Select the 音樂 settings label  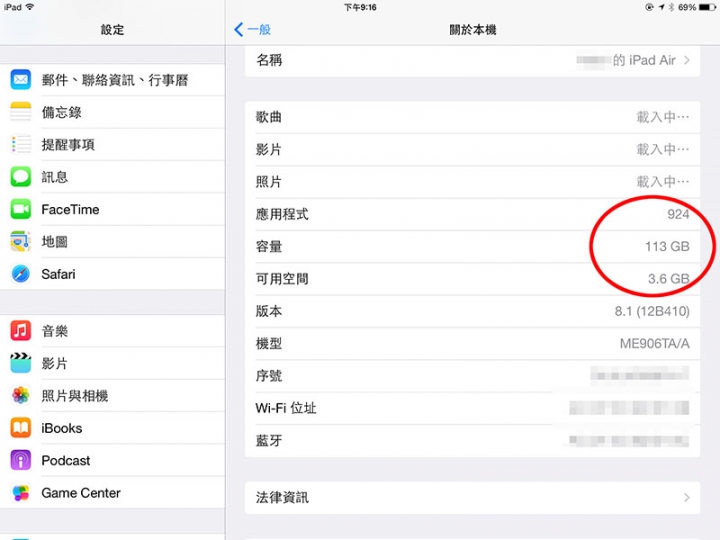(x=55, y=331)
